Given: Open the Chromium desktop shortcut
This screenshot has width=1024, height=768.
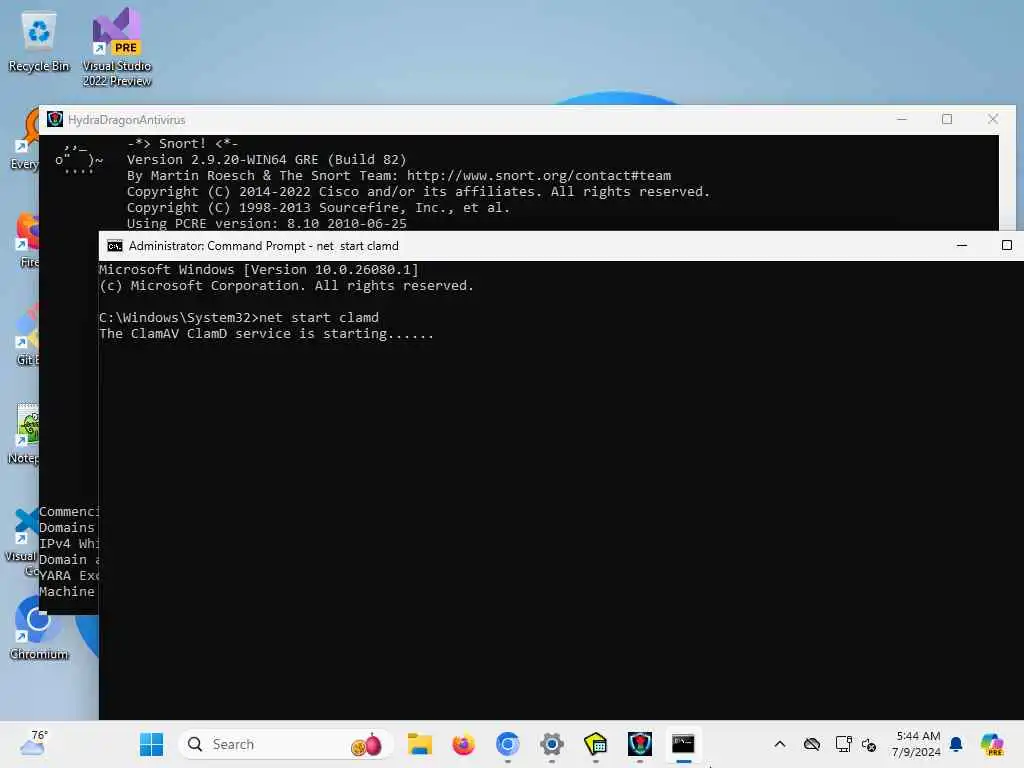Looking at the screenshot, I should [x=39, y=628].
